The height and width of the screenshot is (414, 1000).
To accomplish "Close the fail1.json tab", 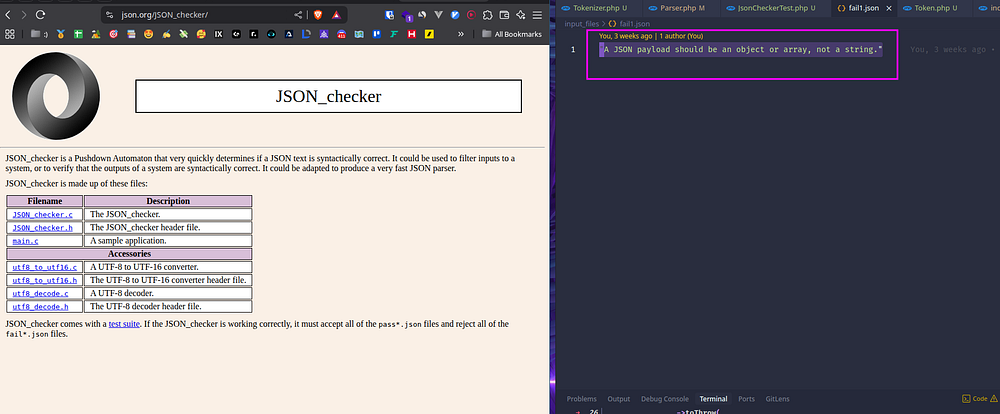I will coord(889,8).
